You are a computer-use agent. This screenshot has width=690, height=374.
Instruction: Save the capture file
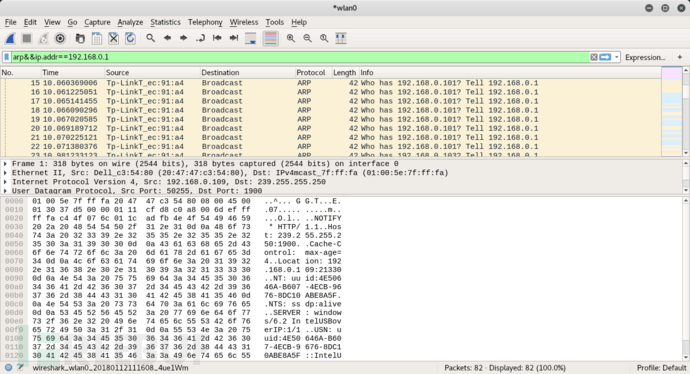(97, 39)
